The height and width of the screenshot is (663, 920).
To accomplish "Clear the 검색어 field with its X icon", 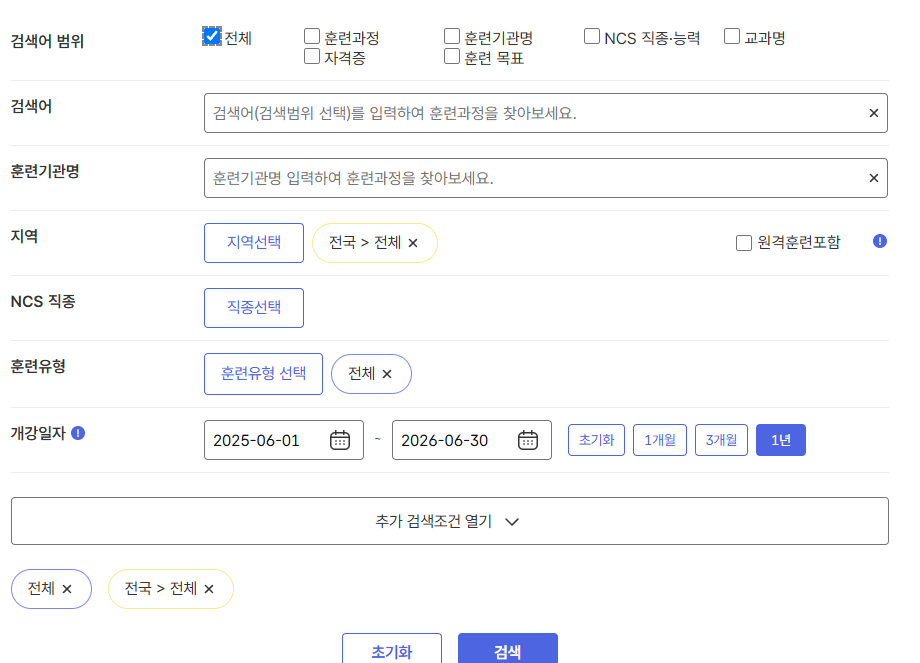I will click(874, 113).
